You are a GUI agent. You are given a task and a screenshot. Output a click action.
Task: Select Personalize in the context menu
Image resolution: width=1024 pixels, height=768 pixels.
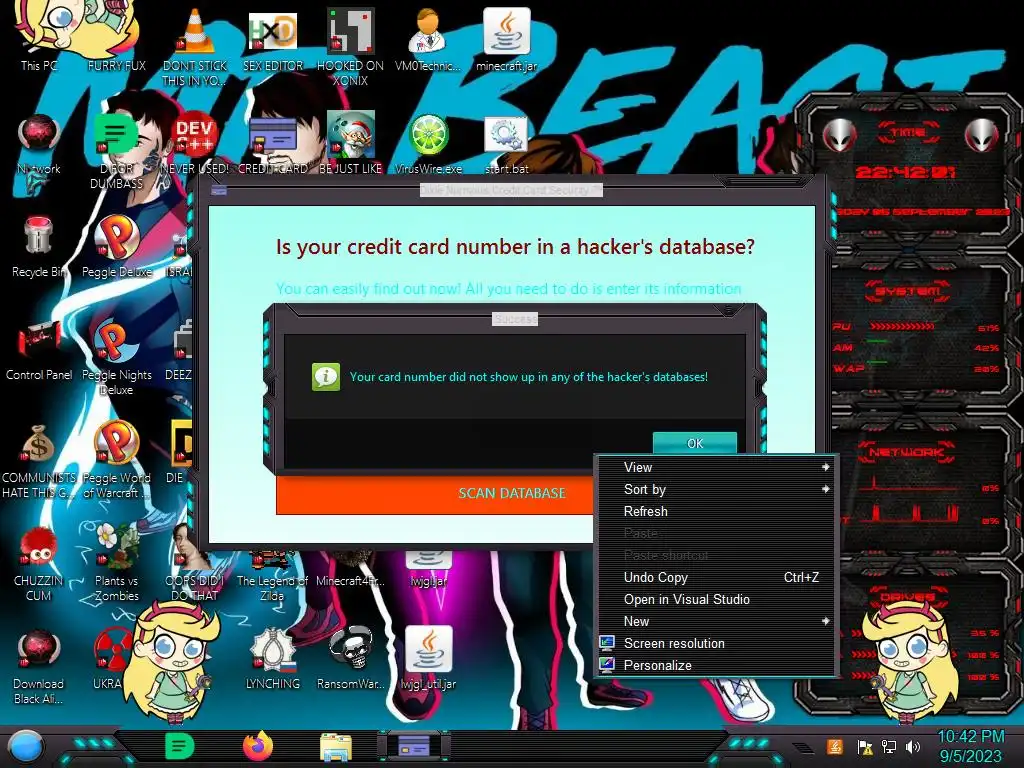pyautogui.click(x=716, y=665)
